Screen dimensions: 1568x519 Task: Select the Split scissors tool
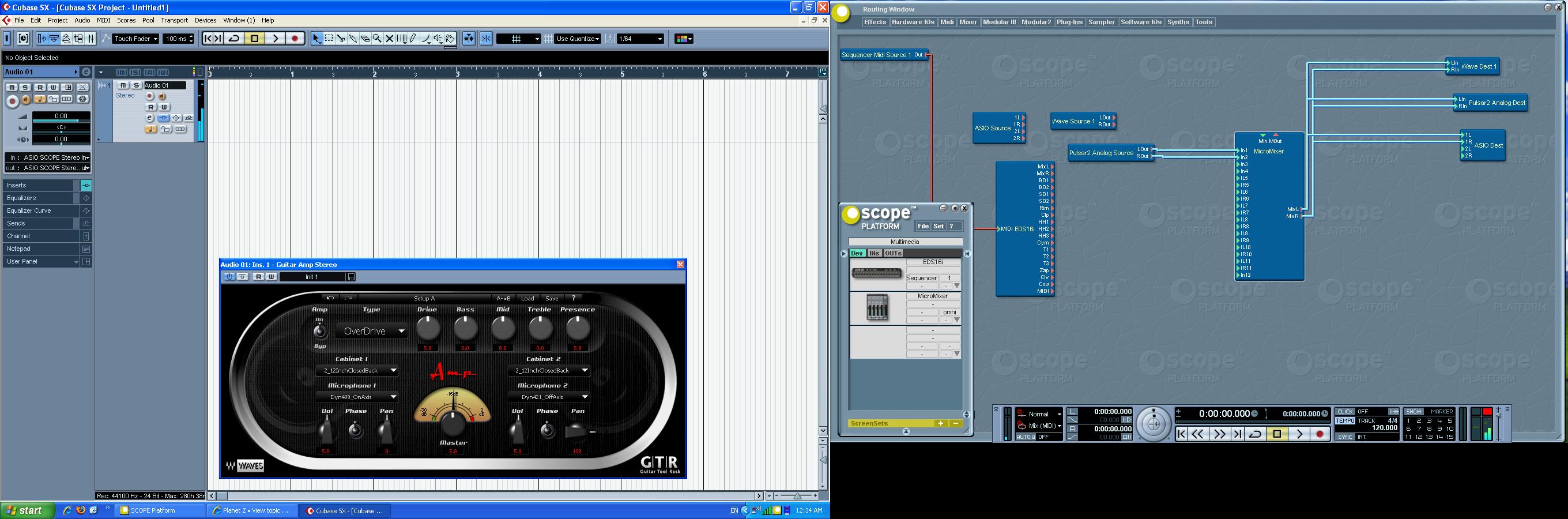[341, 39]
